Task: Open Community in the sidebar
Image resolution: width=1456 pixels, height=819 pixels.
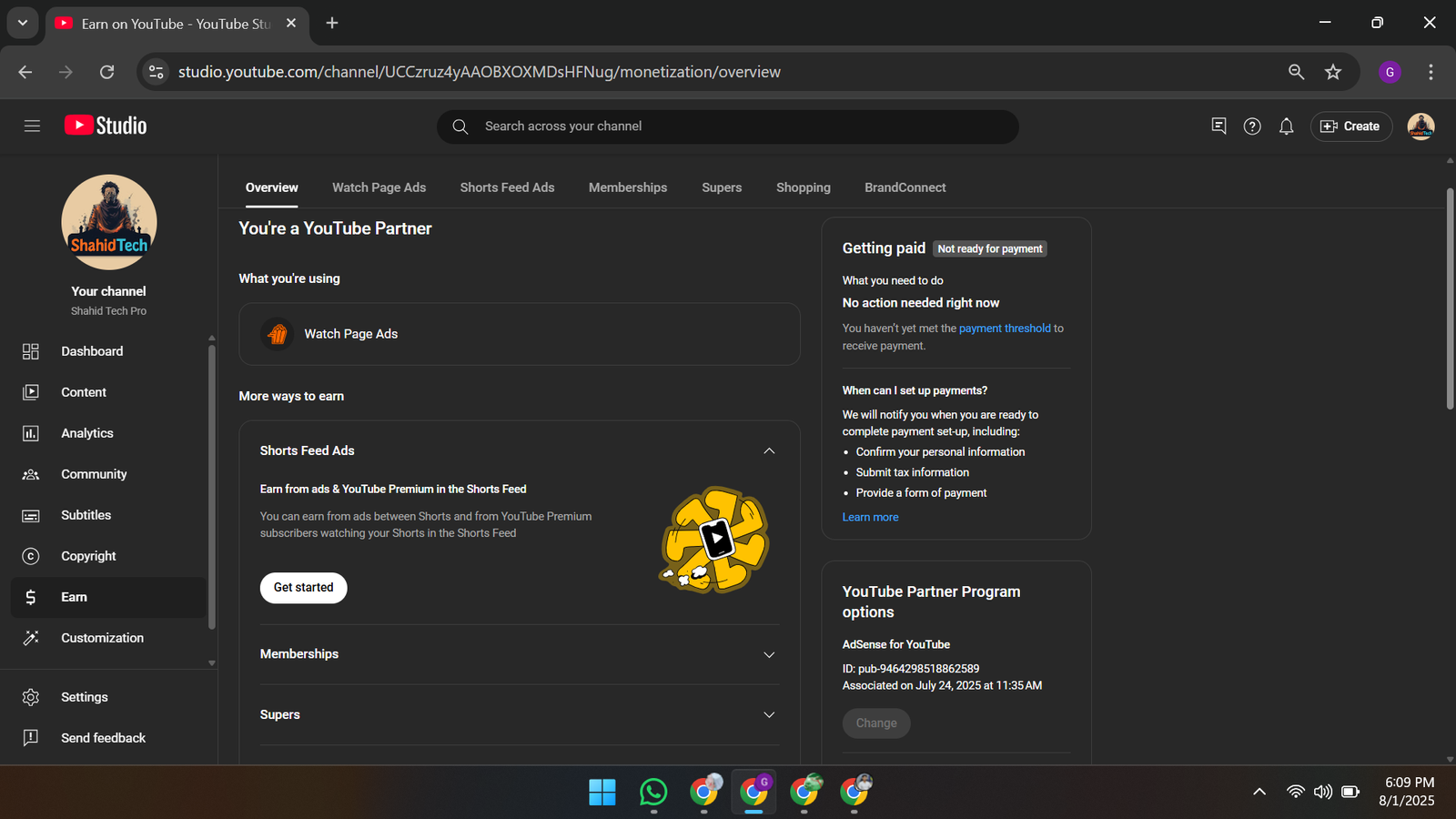Action: [109, 474]
